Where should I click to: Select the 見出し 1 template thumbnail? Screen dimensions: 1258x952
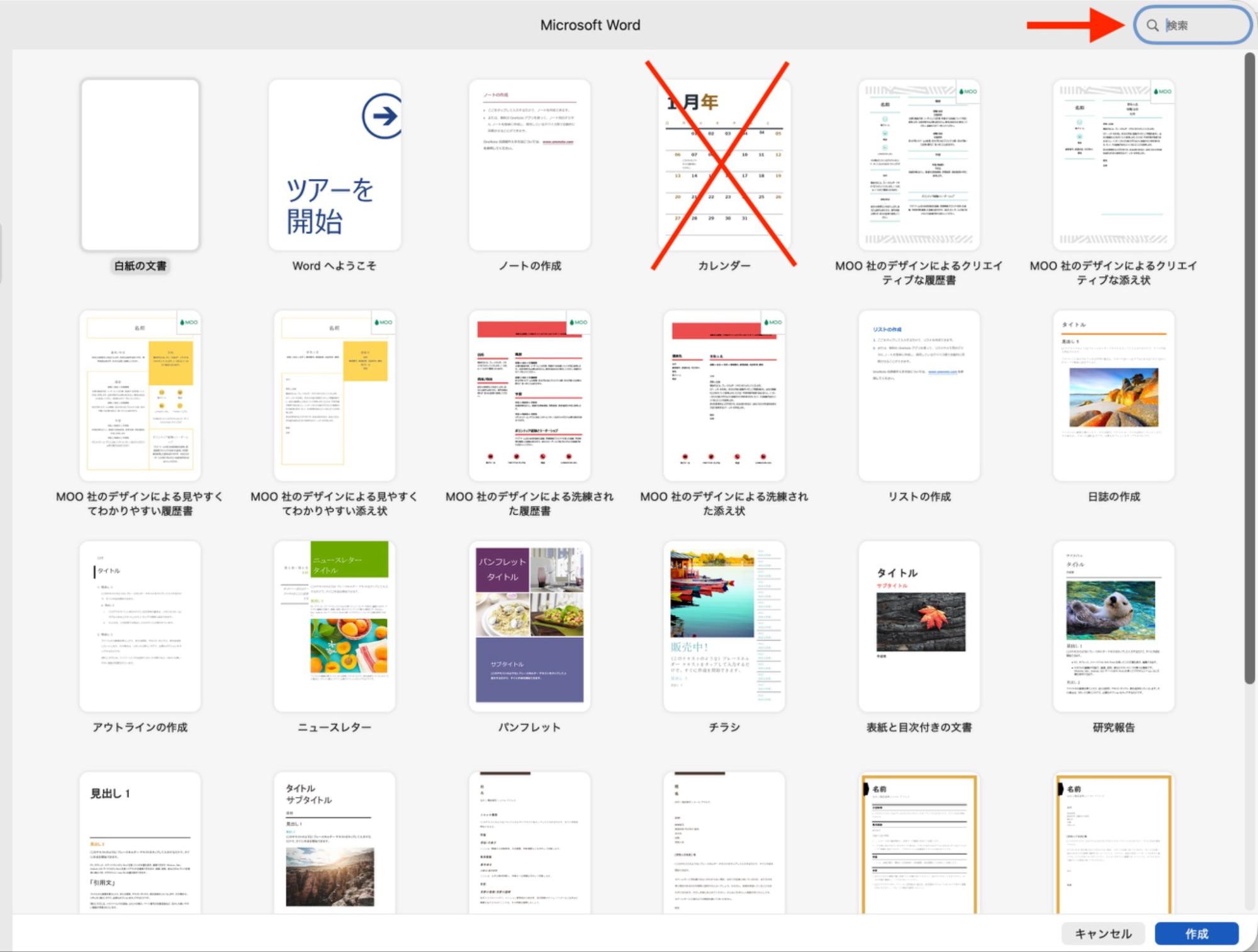click(x=140, y=843)
